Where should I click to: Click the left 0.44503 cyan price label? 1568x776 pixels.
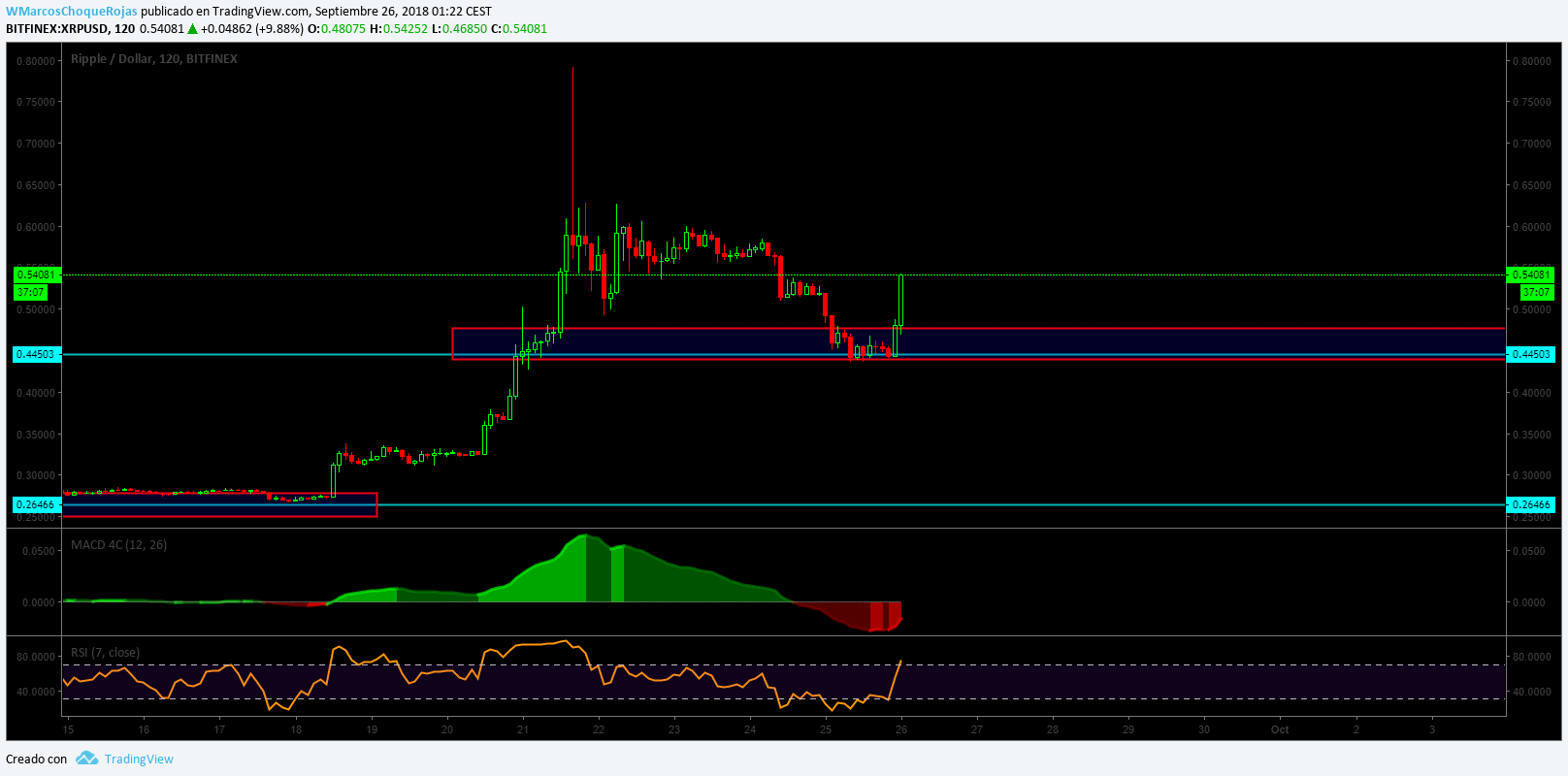(x=37, y=354)
